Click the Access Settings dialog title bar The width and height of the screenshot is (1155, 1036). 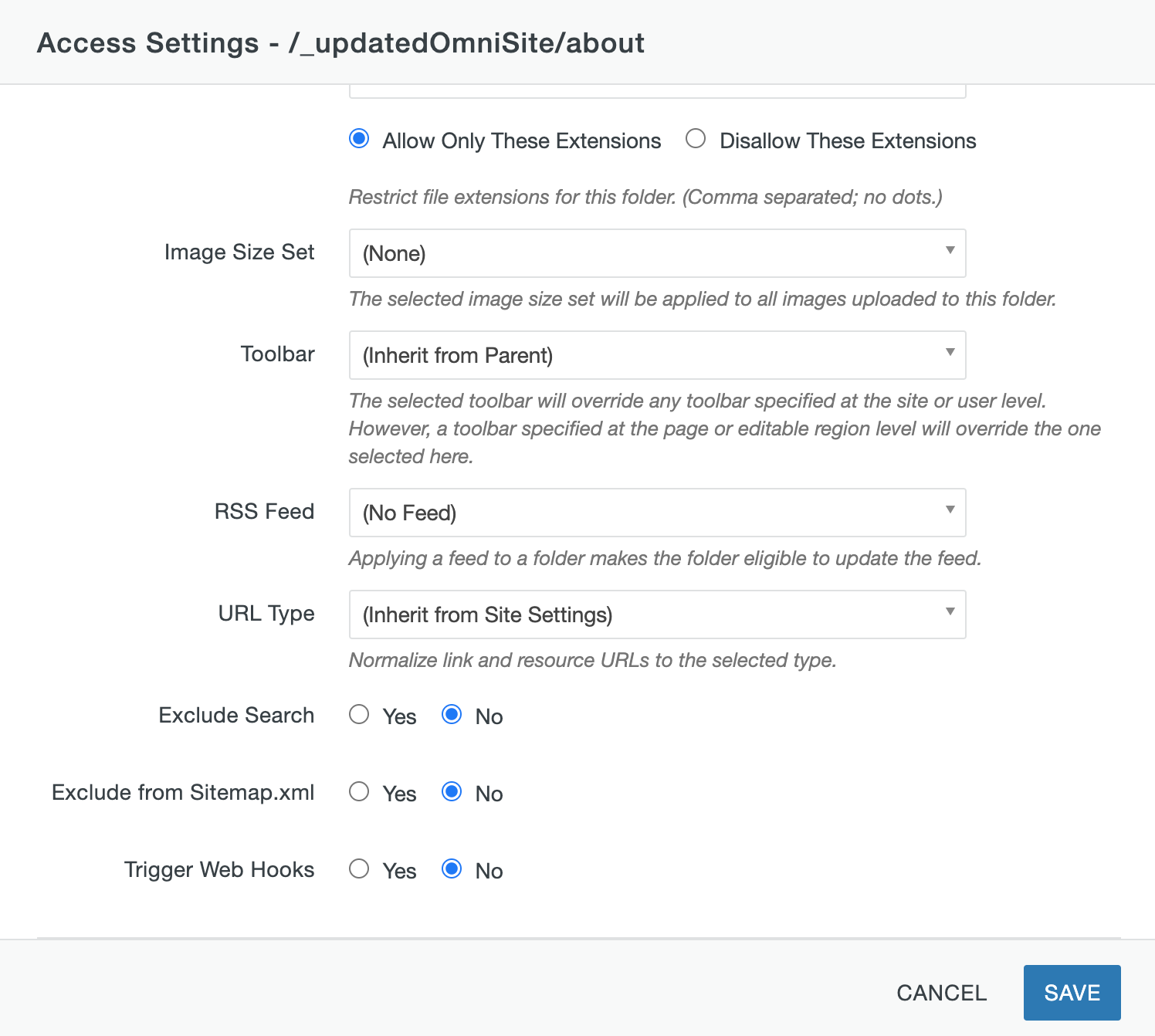tap(340, 43)
